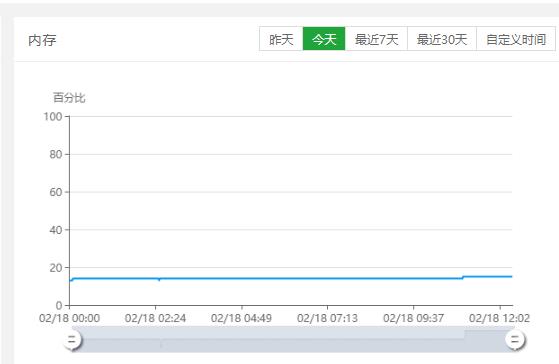Show memory for 最近7天
The height and width of the screenshot is (364, 559).
(x=376, y=39)
